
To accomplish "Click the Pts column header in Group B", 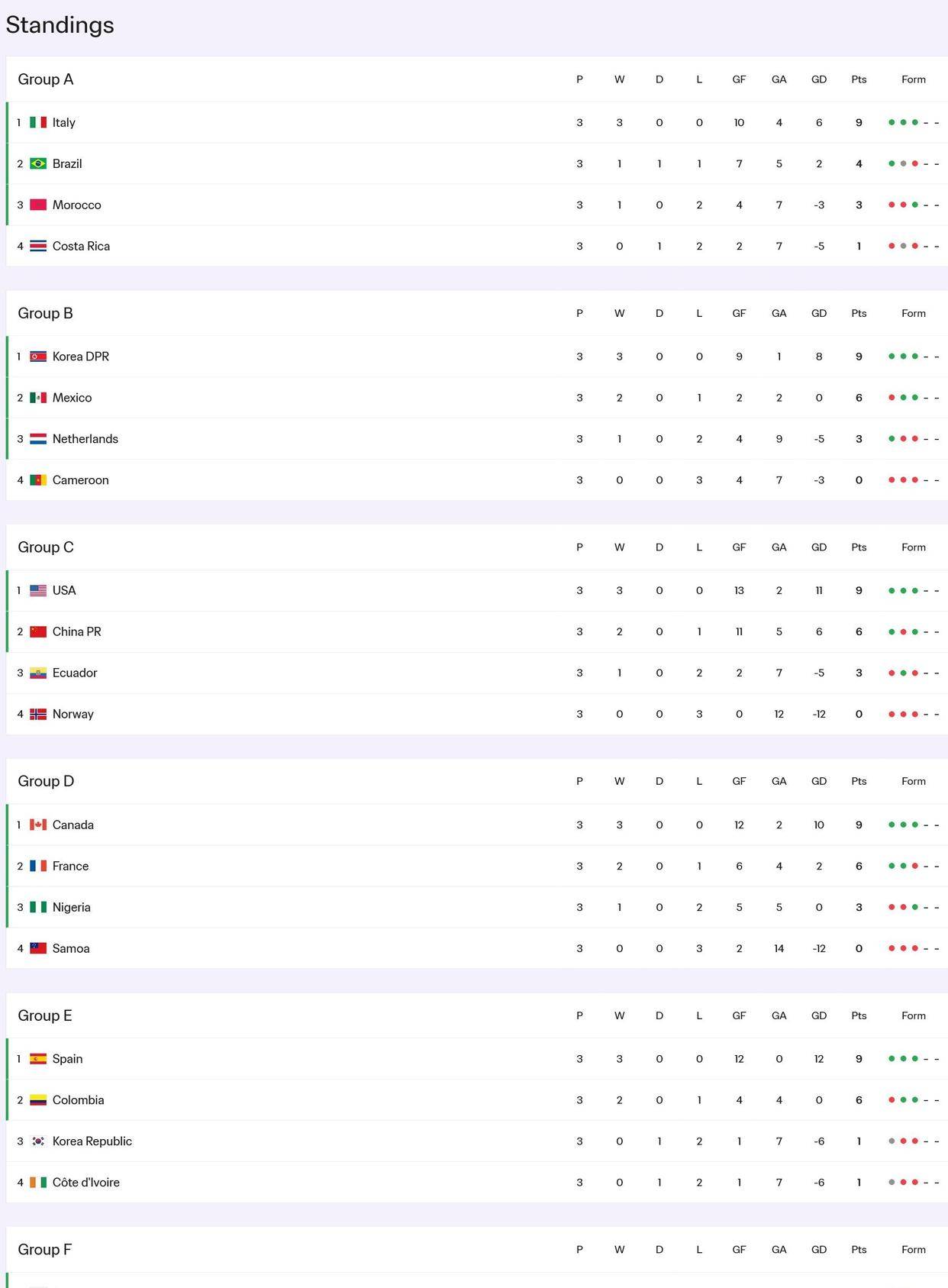I will (859, 313).
